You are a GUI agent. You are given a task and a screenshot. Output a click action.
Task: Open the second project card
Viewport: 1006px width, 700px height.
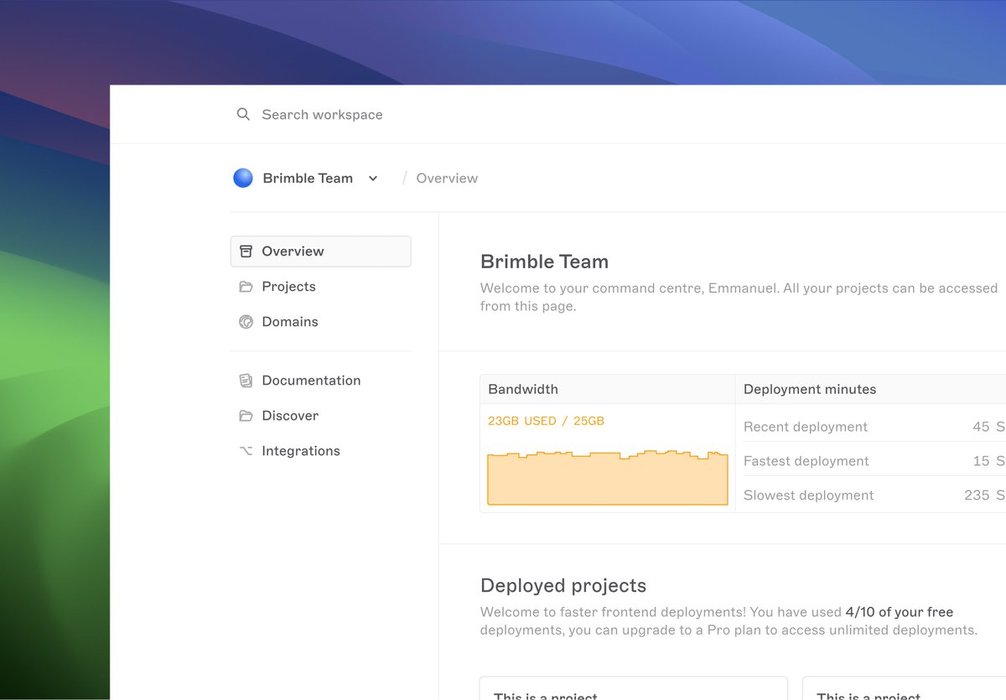(x=903, y=690)
